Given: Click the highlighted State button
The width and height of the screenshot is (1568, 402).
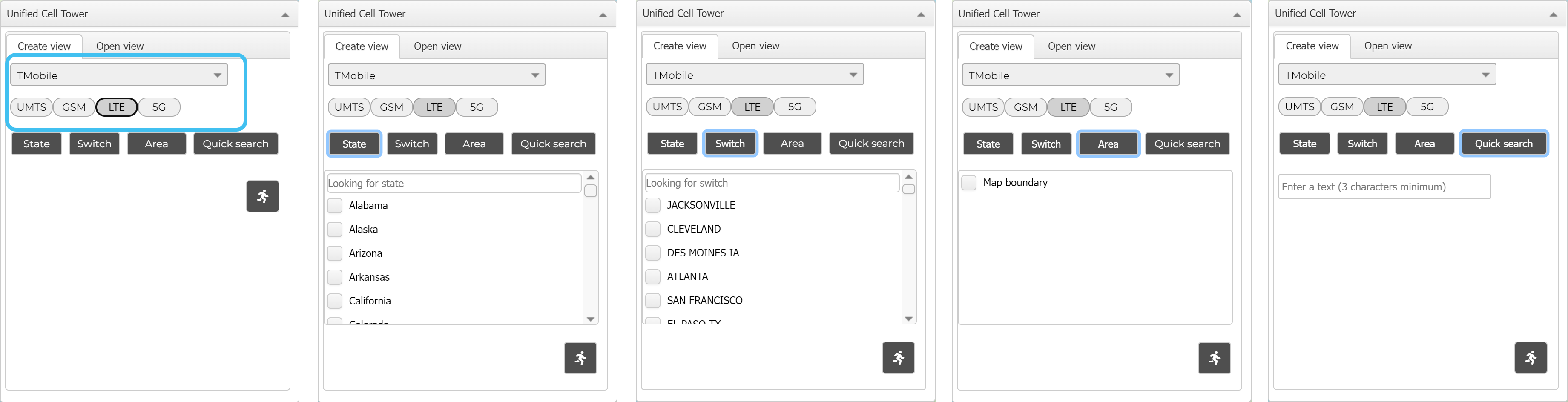Looking at the screenshot, I should (354, 144).
